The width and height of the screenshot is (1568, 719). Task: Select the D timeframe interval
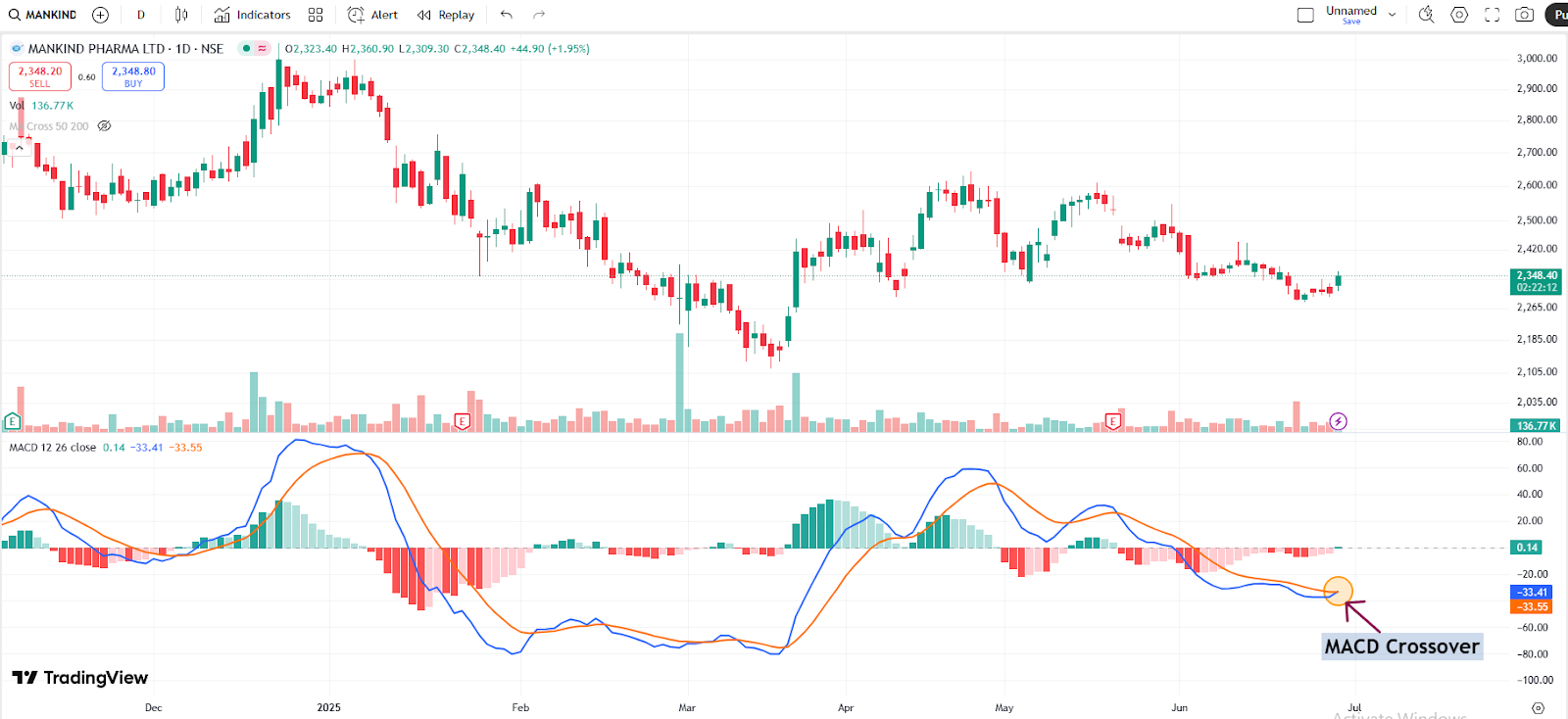(x=141, y=15)
